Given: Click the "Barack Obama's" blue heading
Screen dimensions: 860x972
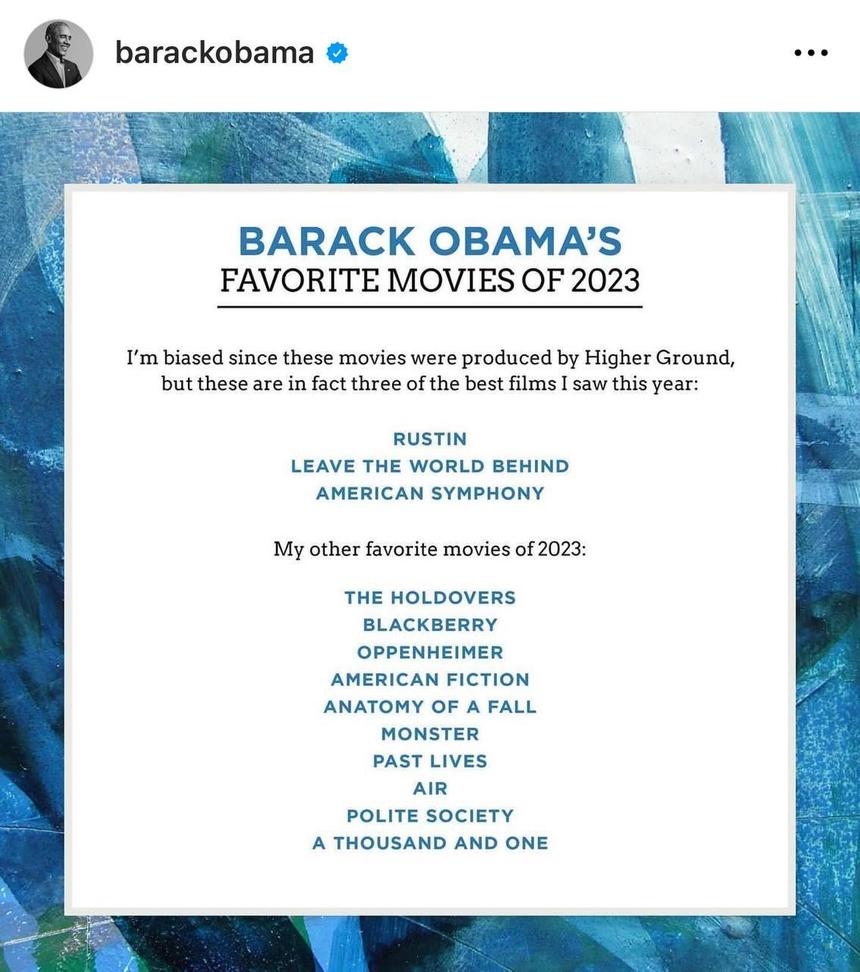Looking at the screenshot, I should tap(430, 241).
